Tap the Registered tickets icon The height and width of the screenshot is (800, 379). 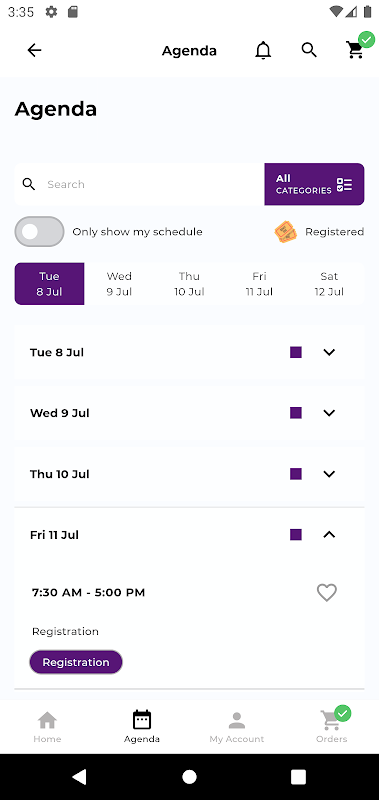286,232
